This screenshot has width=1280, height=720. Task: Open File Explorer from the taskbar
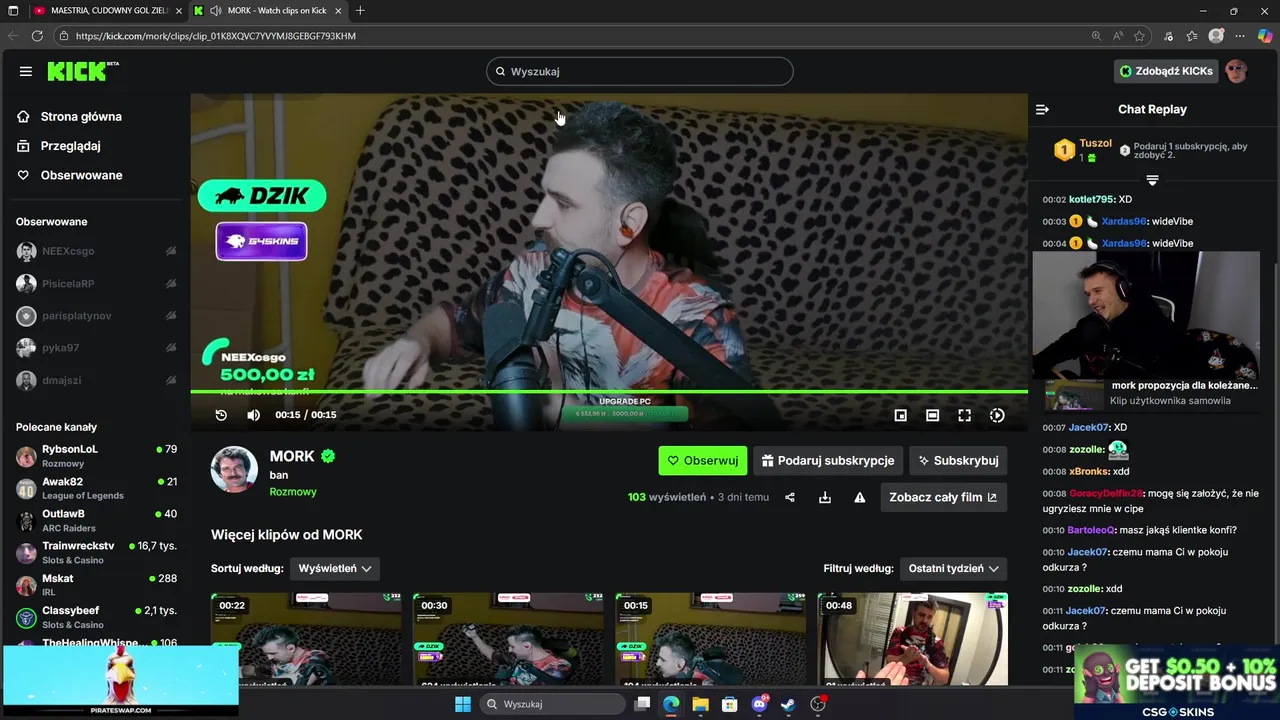click(x=700, y=704)
